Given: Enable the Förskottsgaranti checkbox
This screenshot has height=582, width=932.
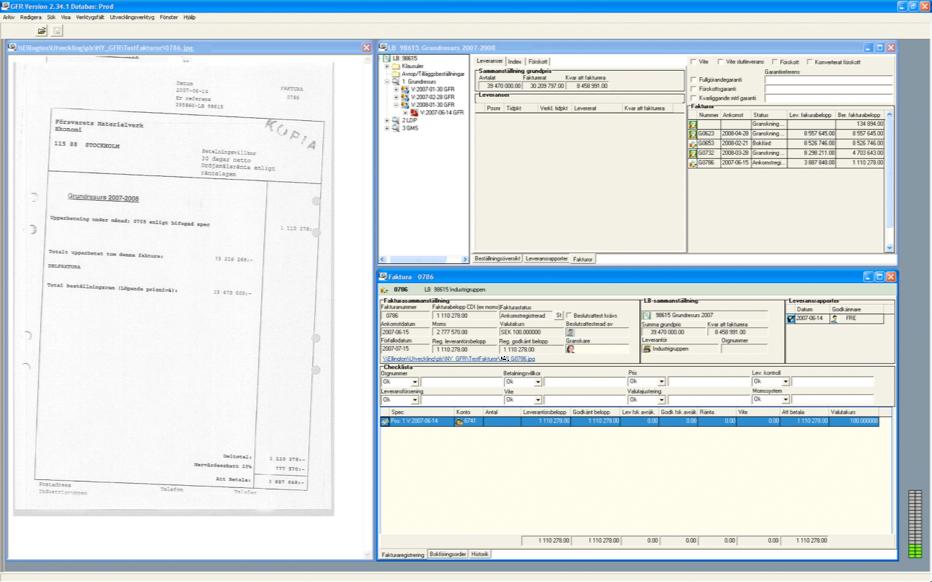Looking at the screenshot, I should pyautogui.click(x=693, y=89).
